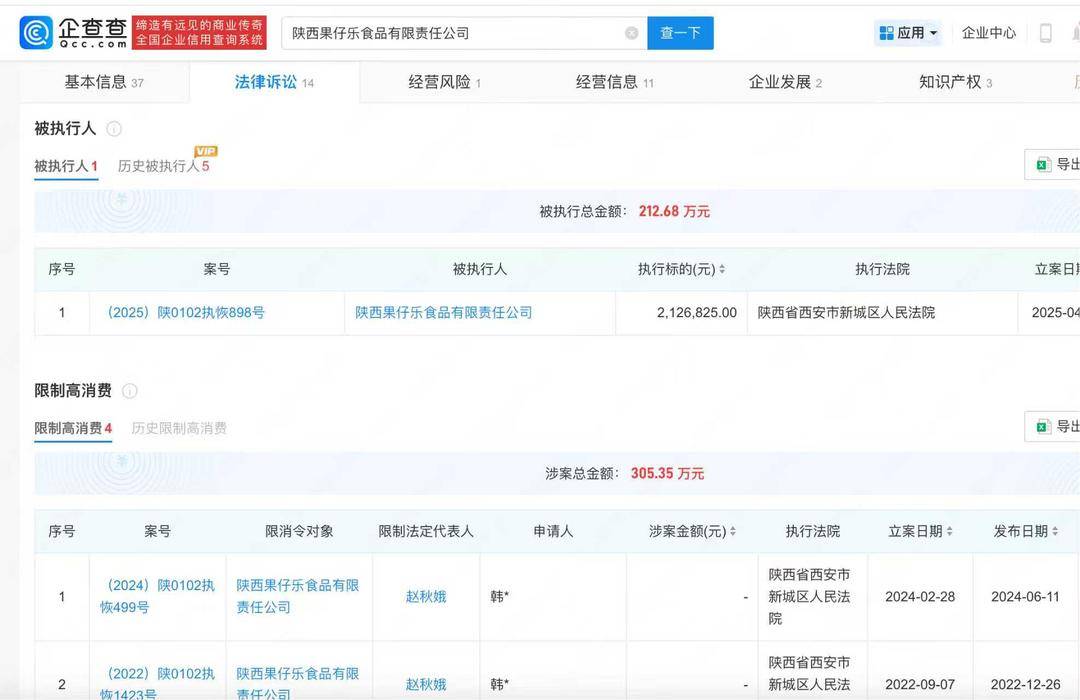This screenshot has height=700, width=1080.
Task: Click the info icon beside 被执行人 heading
Action: coord(114,129)
